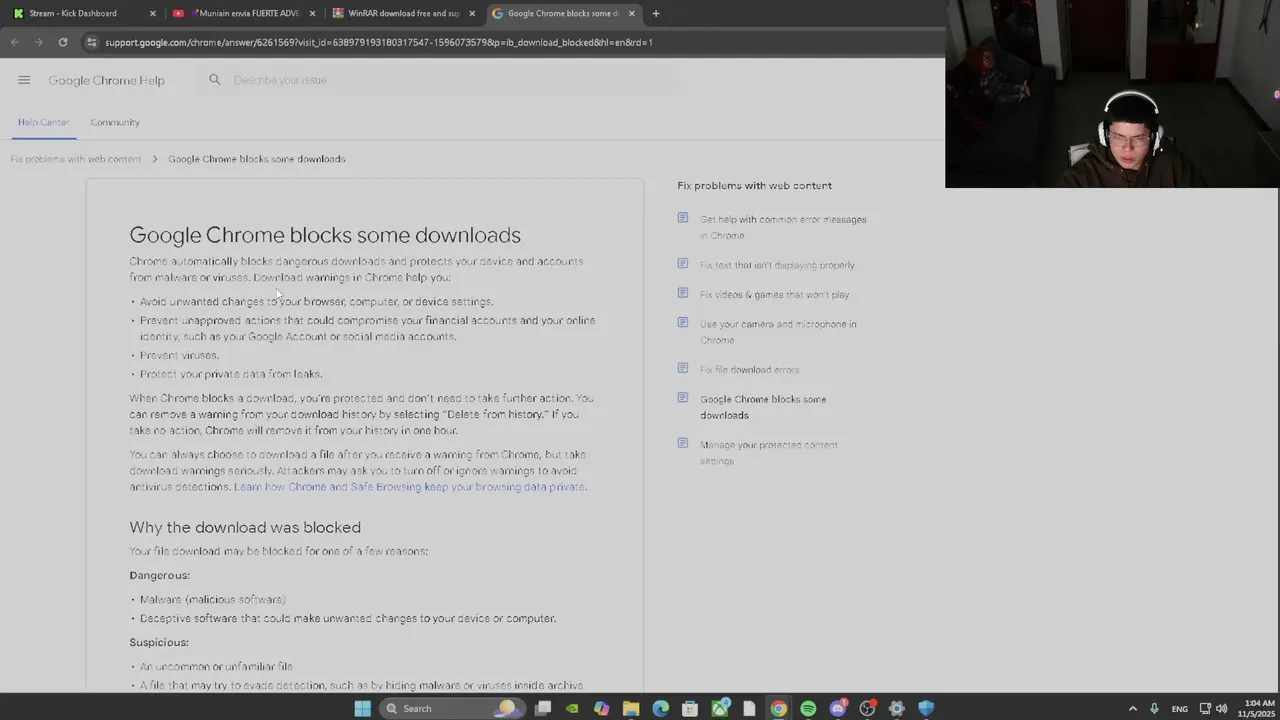
Task: Open 'Fix file download errors' article
Action: click(749, 370)
